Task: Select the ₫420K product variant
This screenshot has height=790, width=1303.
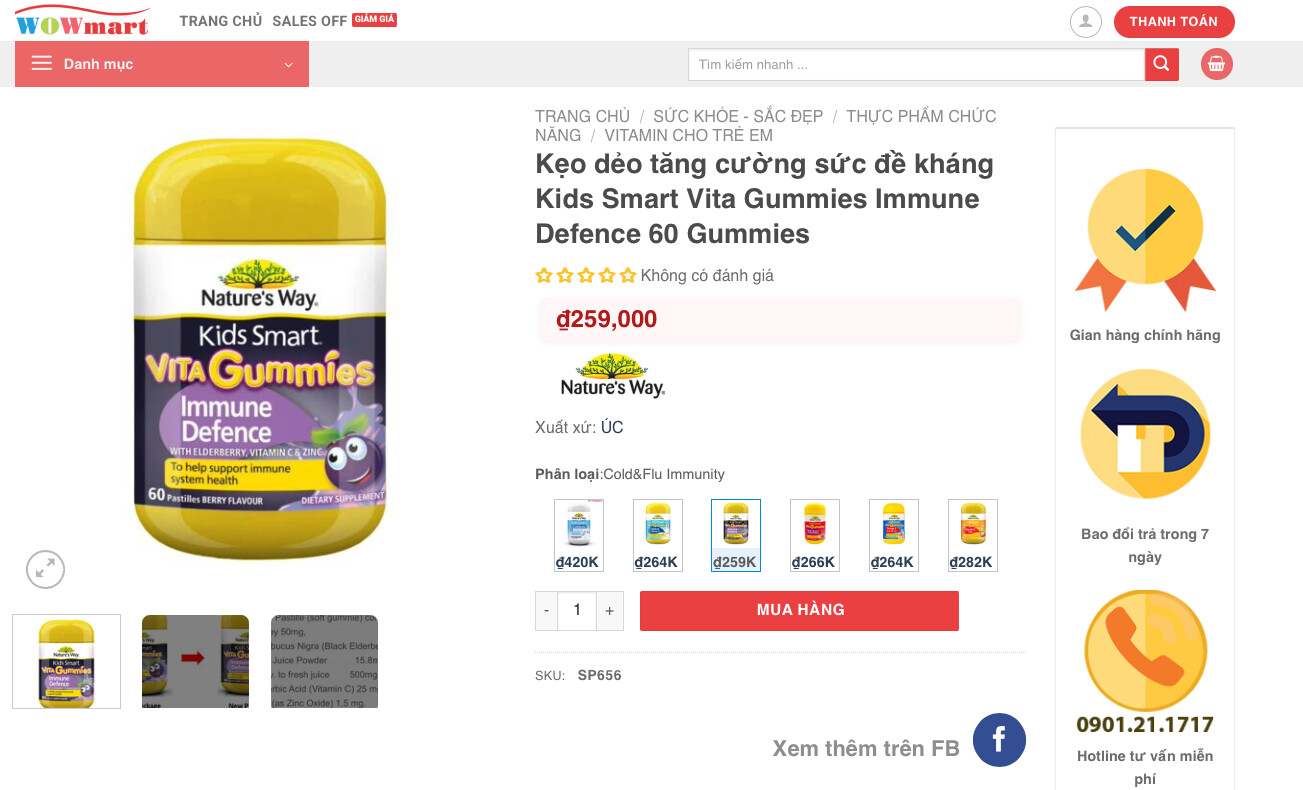Action: pos(579,536)
